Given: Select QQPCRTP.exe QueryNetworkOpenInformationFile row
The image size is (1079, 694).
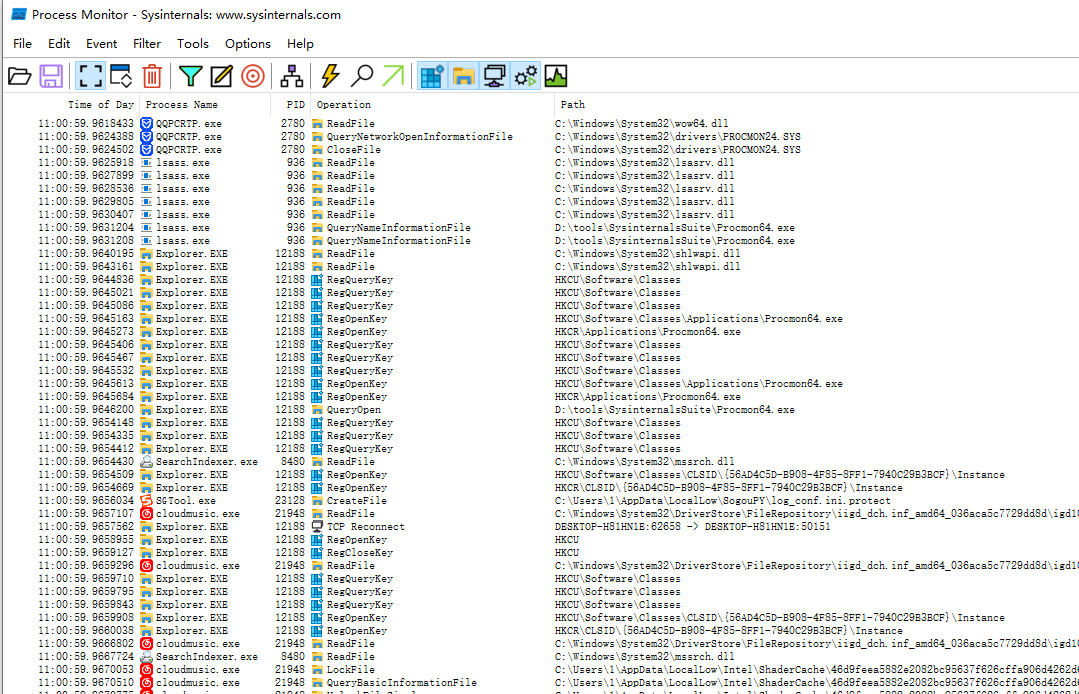Looking at the screenshot, I should click(x=541, y=137).
